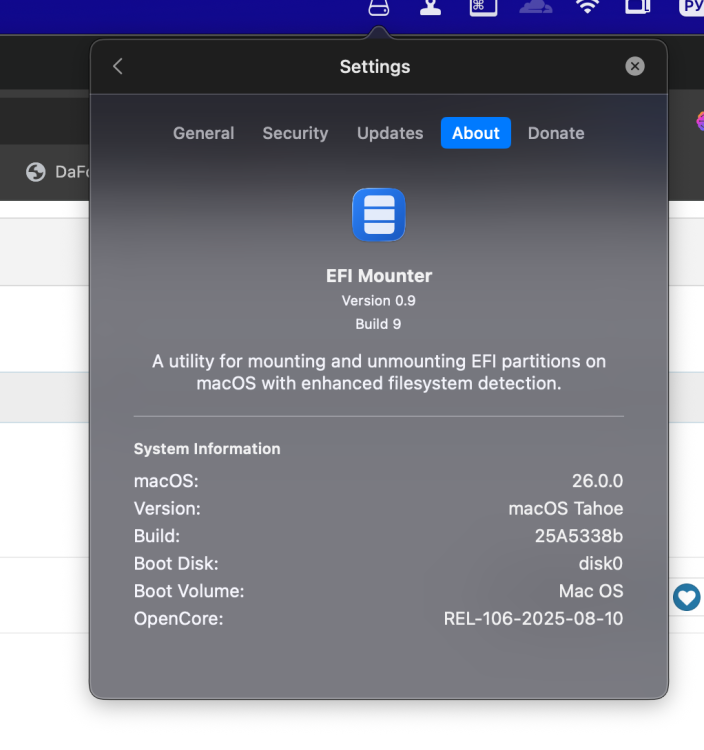
Task: Click the OpenCore value REL-106-2025-08-10
Action: point(534,618)
